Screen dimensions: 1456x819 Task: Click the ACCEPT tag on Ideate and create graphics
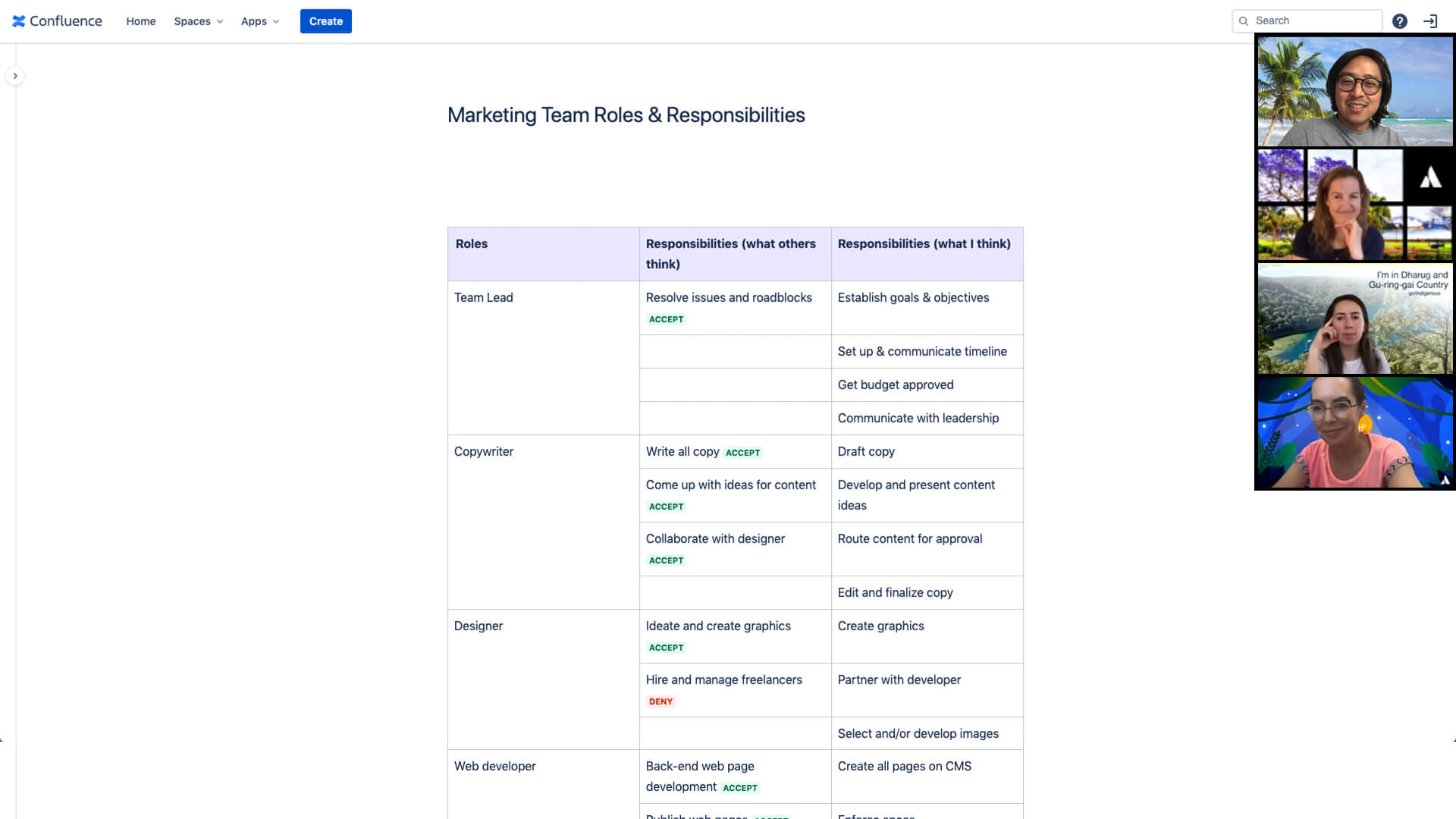coord(666,647)
